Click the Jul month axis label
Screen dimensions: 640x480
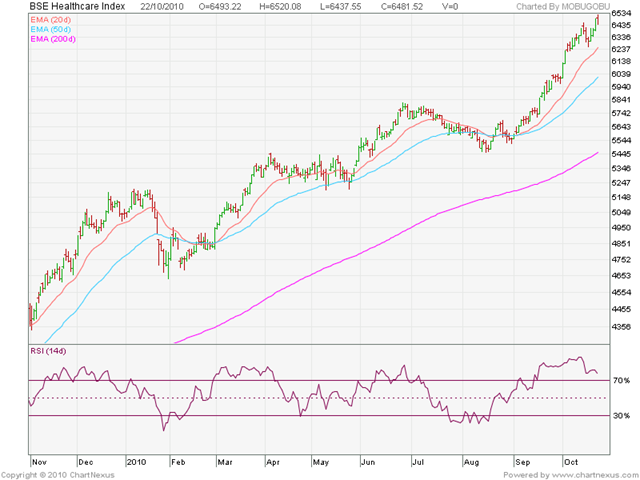(418, 462)
